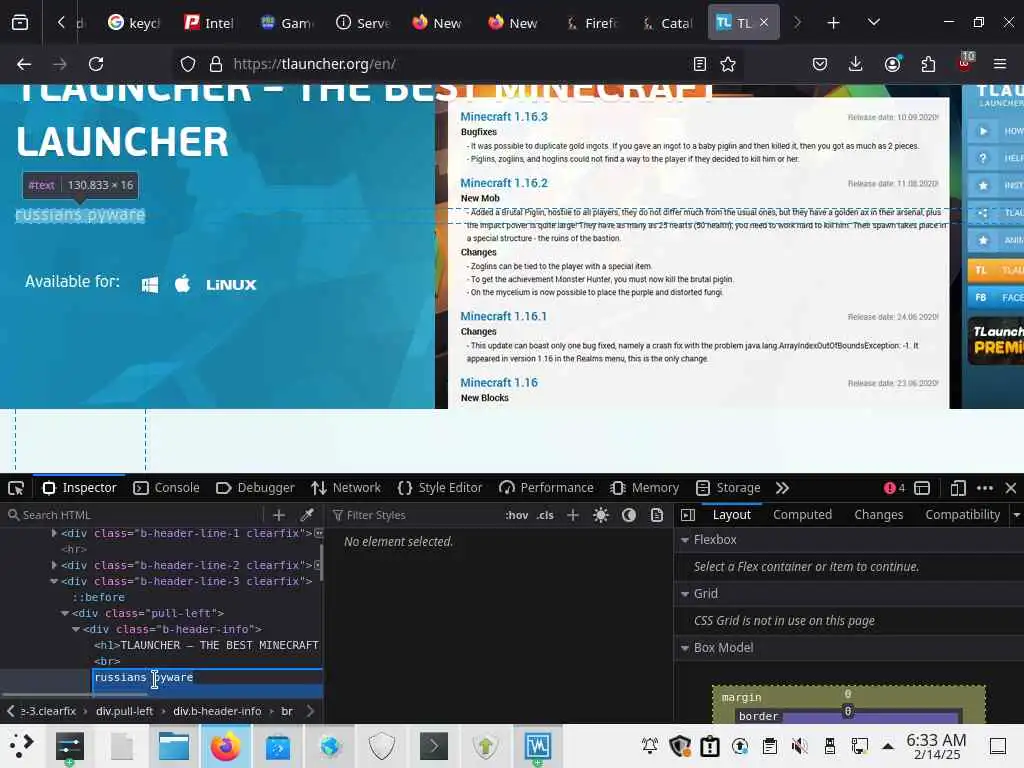Open the extensions puzzle icon
This screenshot has width=1024, height=768.
pos(928,64)
